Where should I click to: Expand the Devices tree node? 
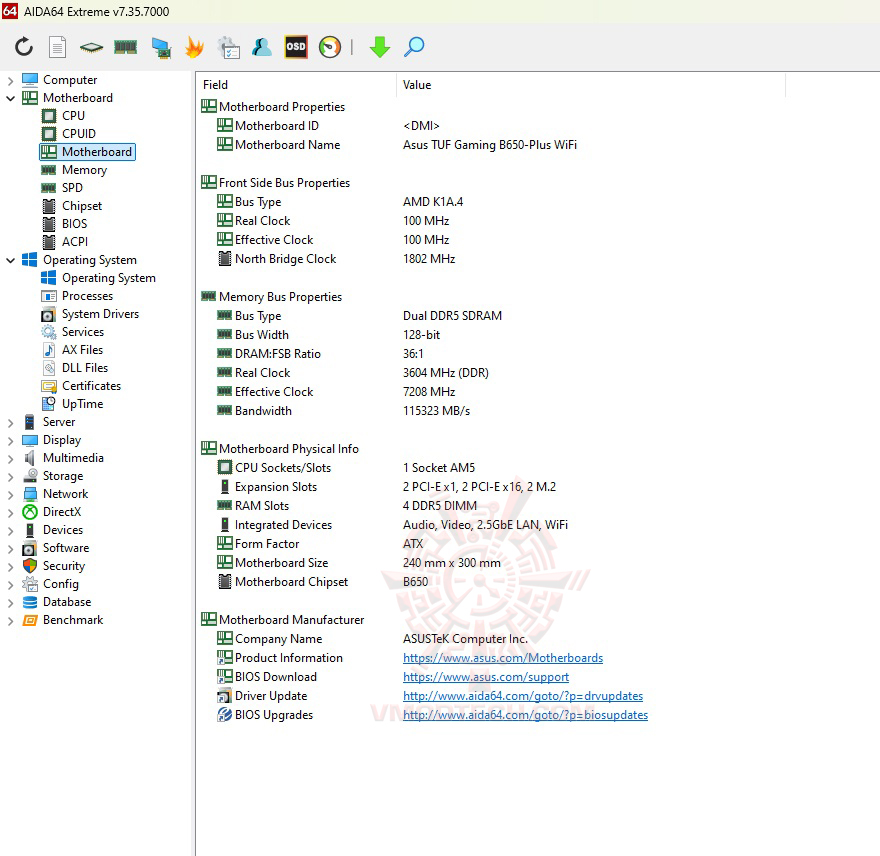(x=10, y=530)
